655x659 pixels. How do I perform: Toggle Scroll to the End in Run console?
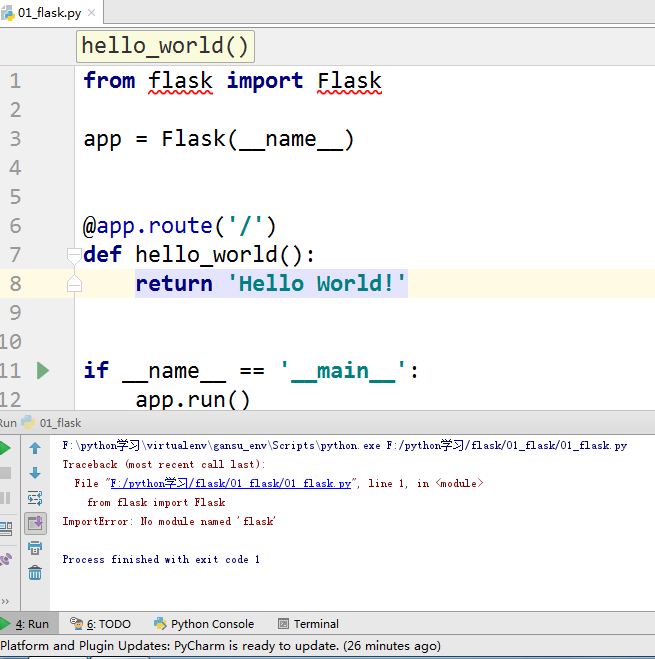[x=35, y=523]
